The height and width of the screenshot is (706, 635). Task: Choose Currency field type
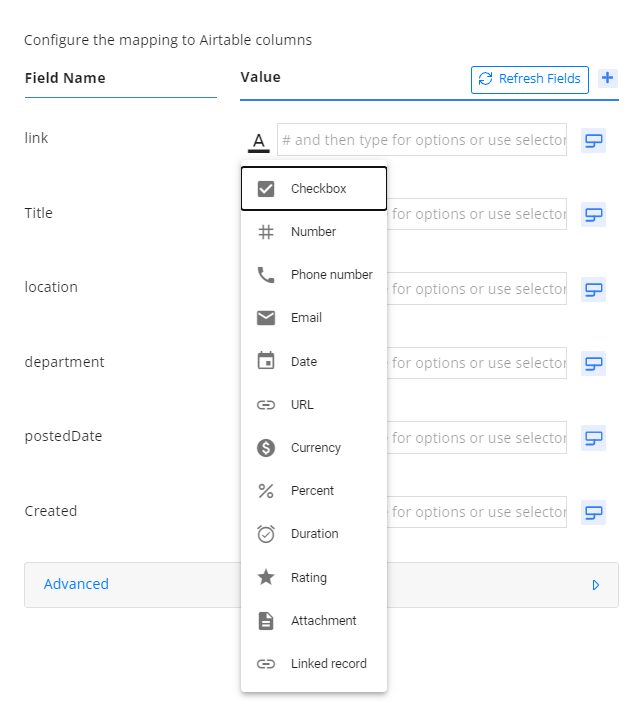tap(314, 448)
